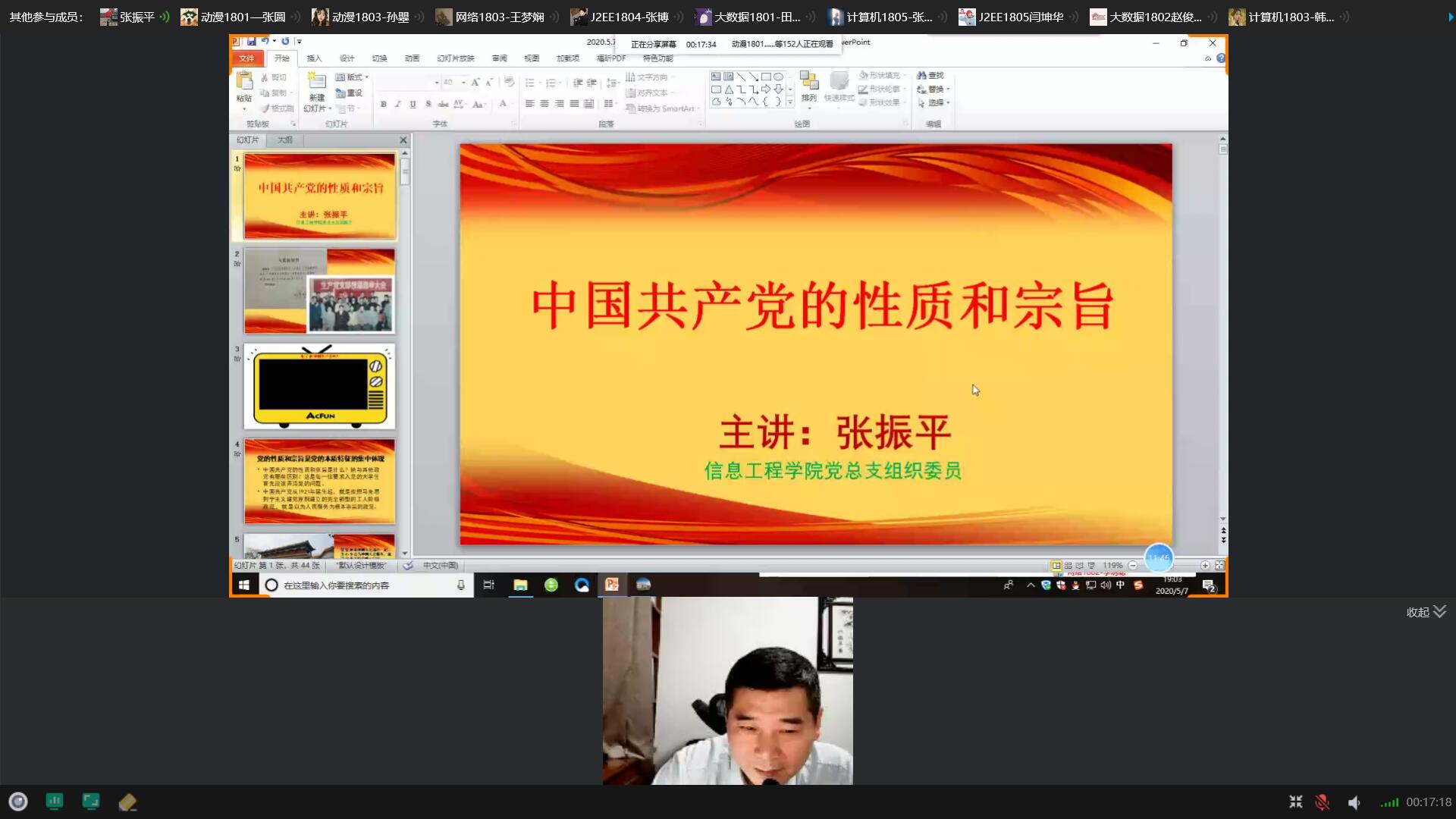Image resolution: width=1456 pixels, height=819 pixels.
Task: Click the eraser icon in the bottom bar
Action: pos(127,802)
